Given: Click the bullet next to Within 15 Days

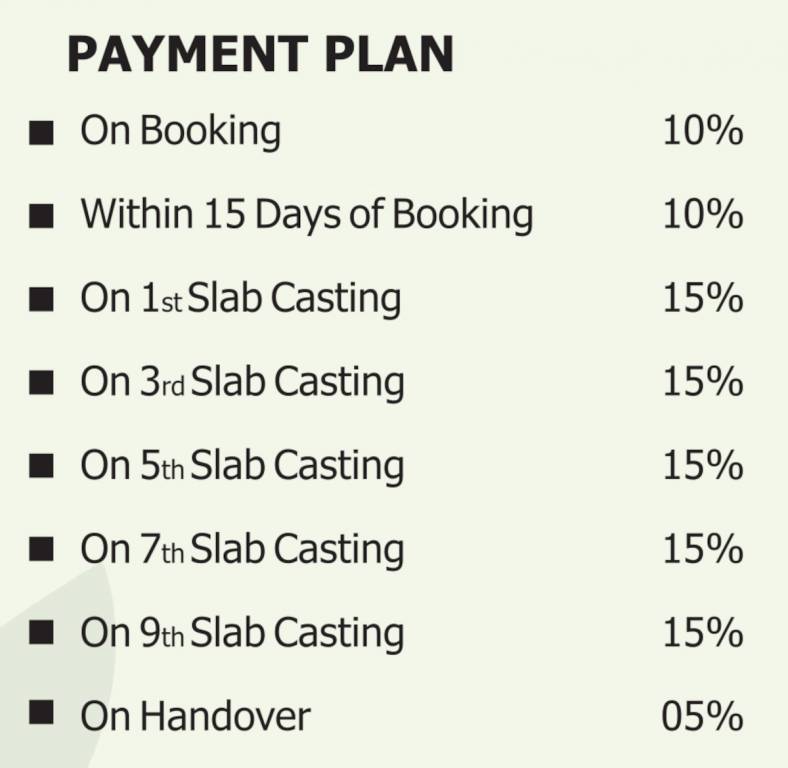Looking at the screenshot, I should (41, 216).
